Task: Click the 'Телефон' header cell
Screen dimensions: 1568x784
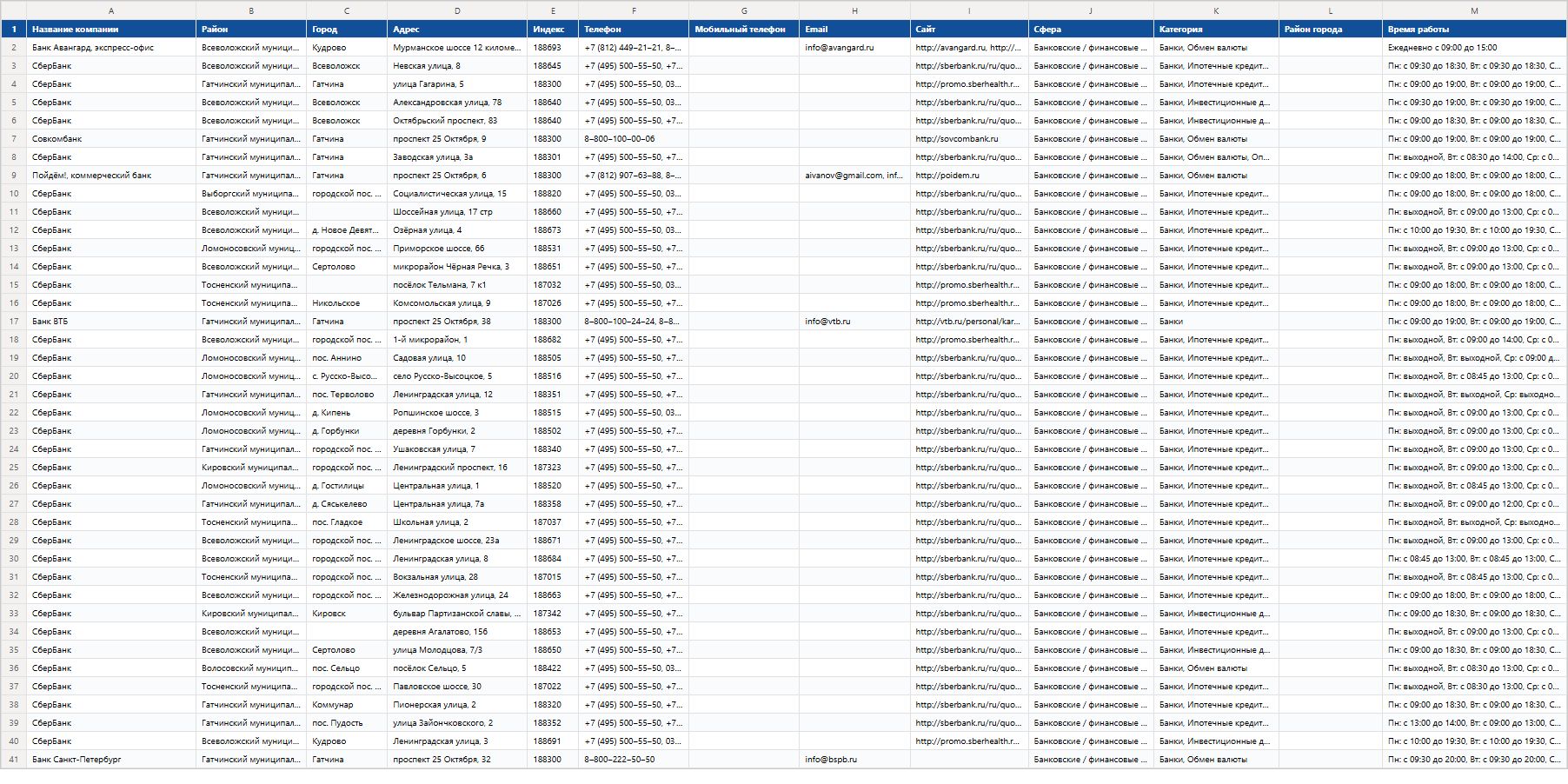Action: 634,30
